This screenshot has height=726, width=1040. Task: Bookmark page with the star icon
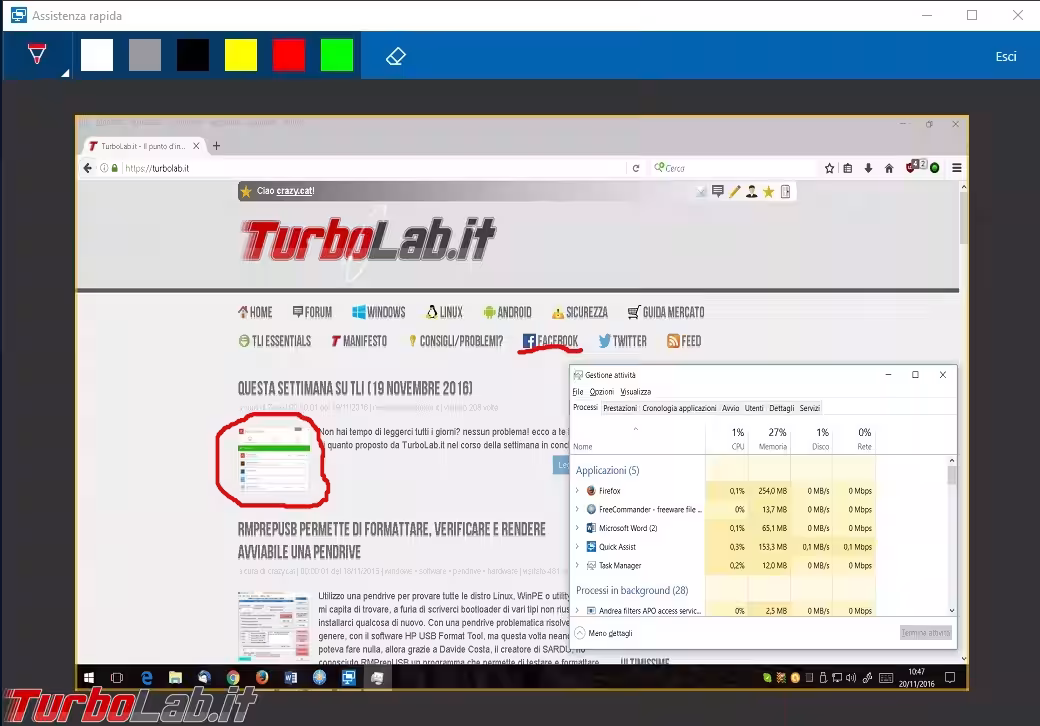(x=829, y=168)
